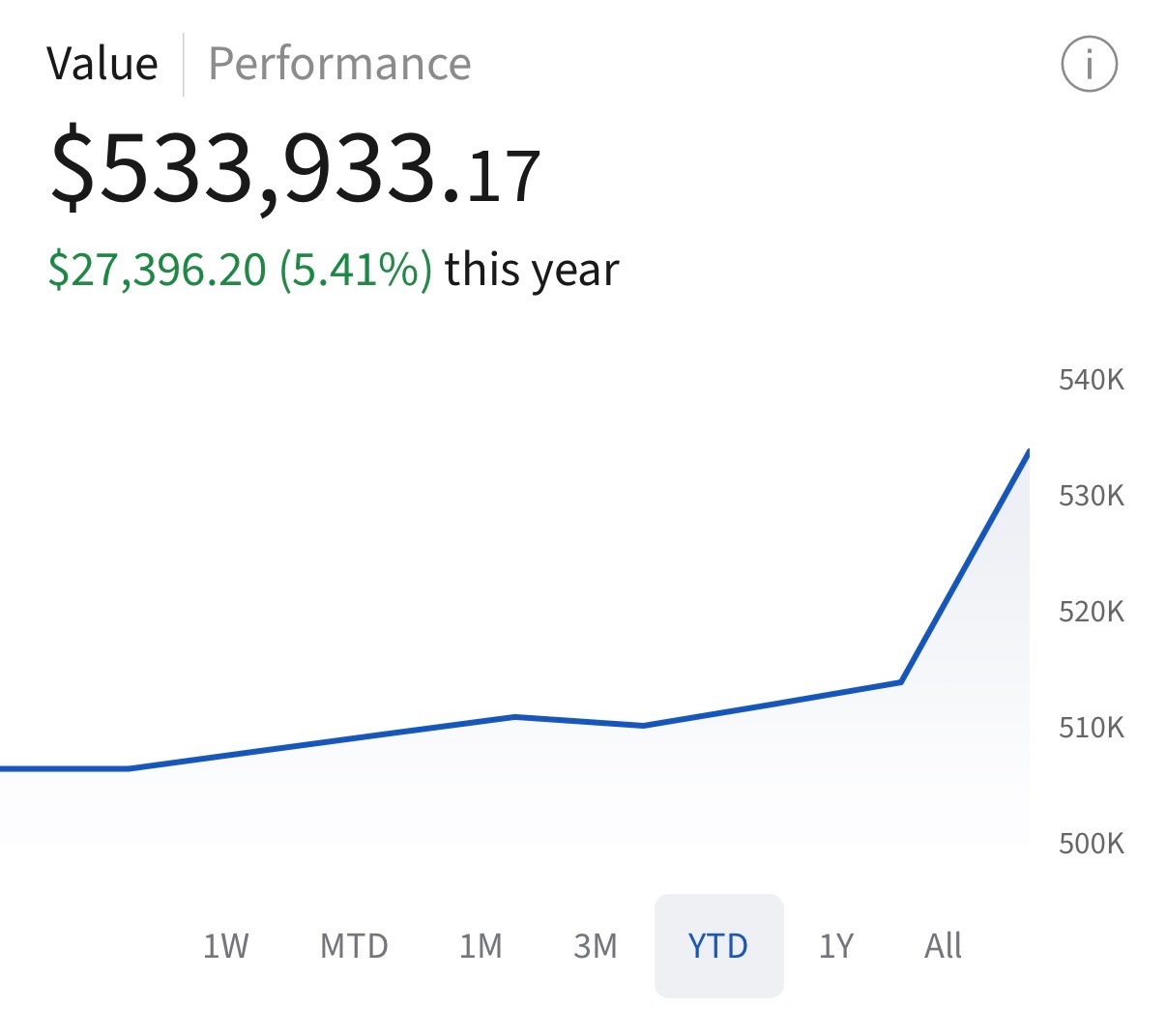Click the chart point where the steep rise begins
This screenshot has width=1166, height=1036.
point(900,682)
